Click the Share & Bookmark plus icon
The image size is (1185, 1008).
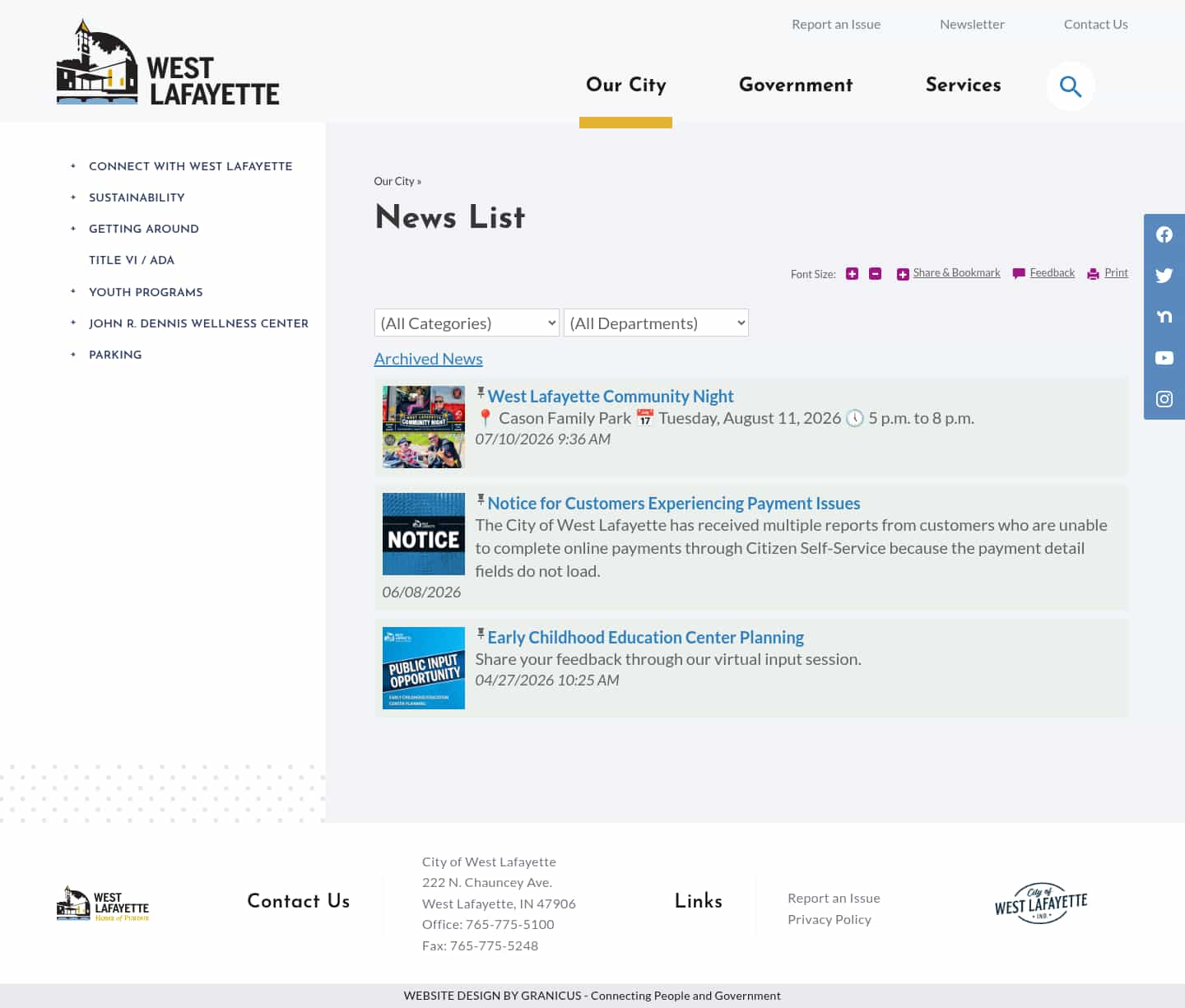coord(903,274)
